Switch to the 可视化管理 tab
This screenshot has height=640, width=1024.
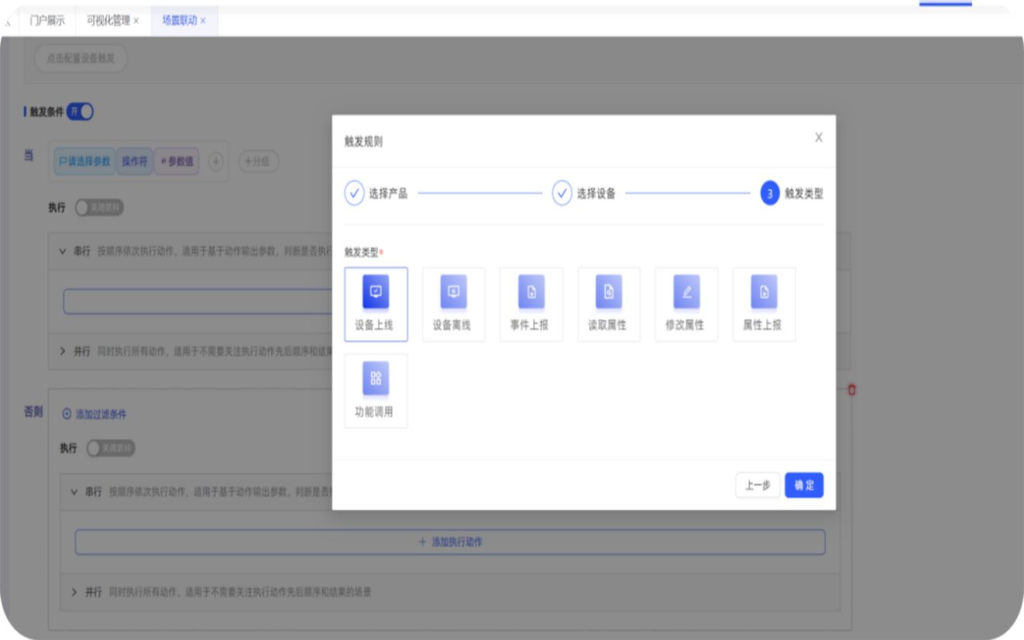108,20
